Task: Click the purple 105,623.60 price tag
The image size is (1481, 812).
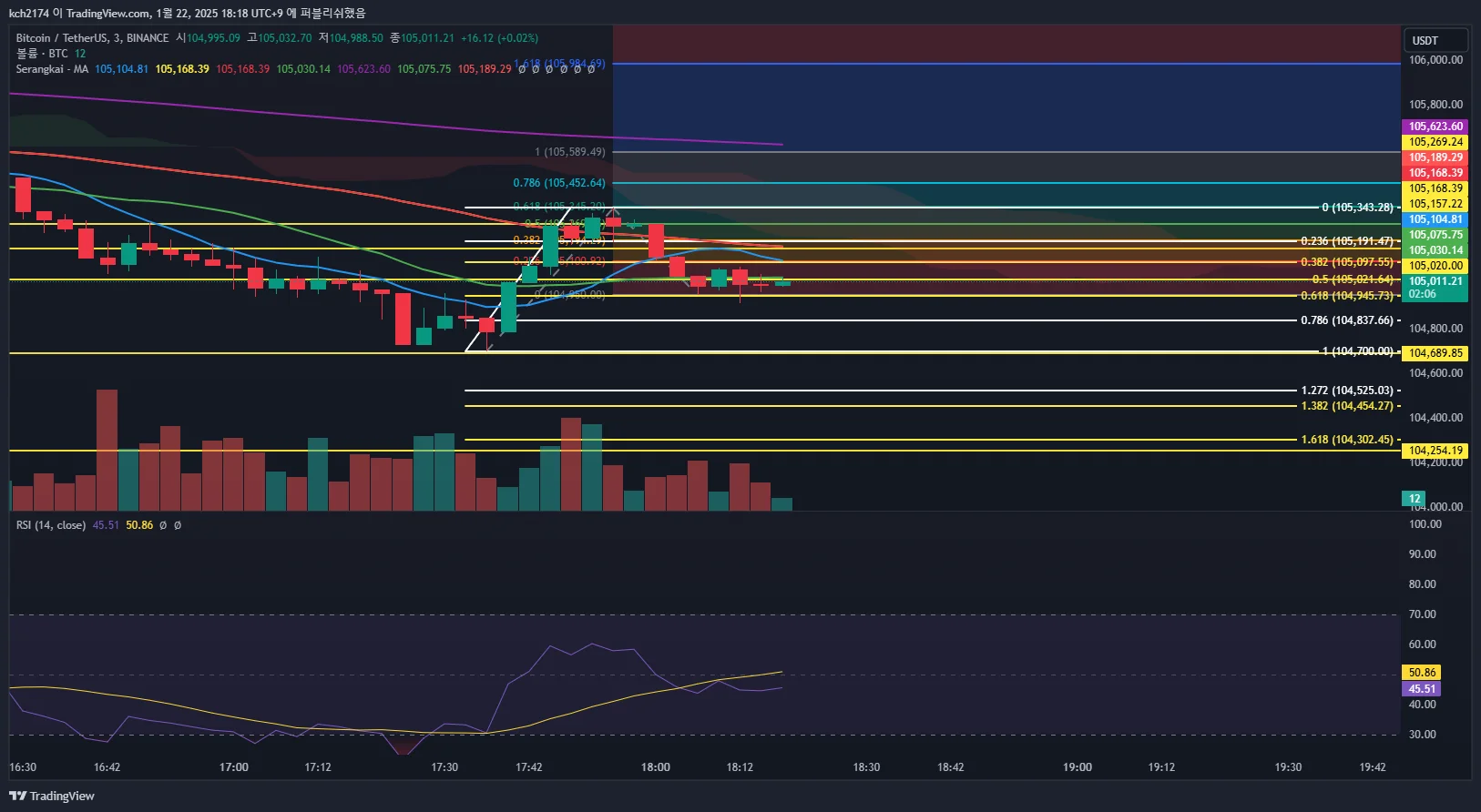Action: click(1435, 127)
